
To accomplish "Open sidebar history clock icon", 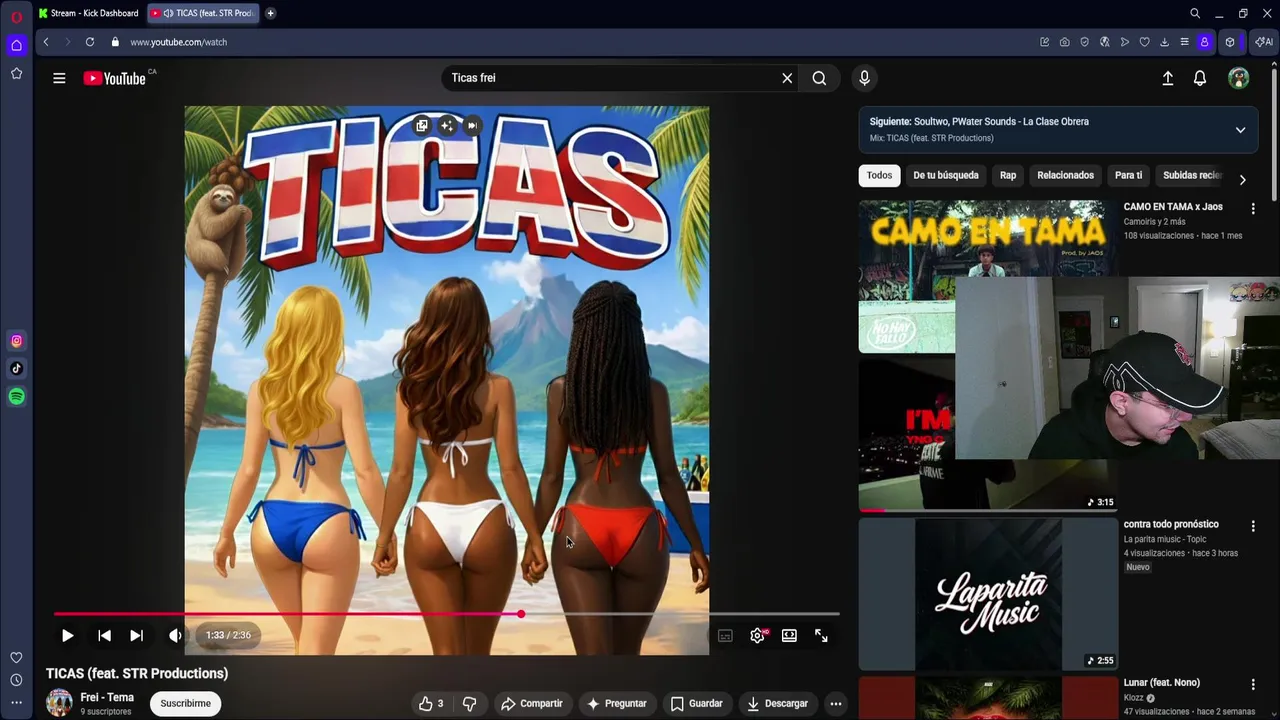I will click(x=16, y=680).
